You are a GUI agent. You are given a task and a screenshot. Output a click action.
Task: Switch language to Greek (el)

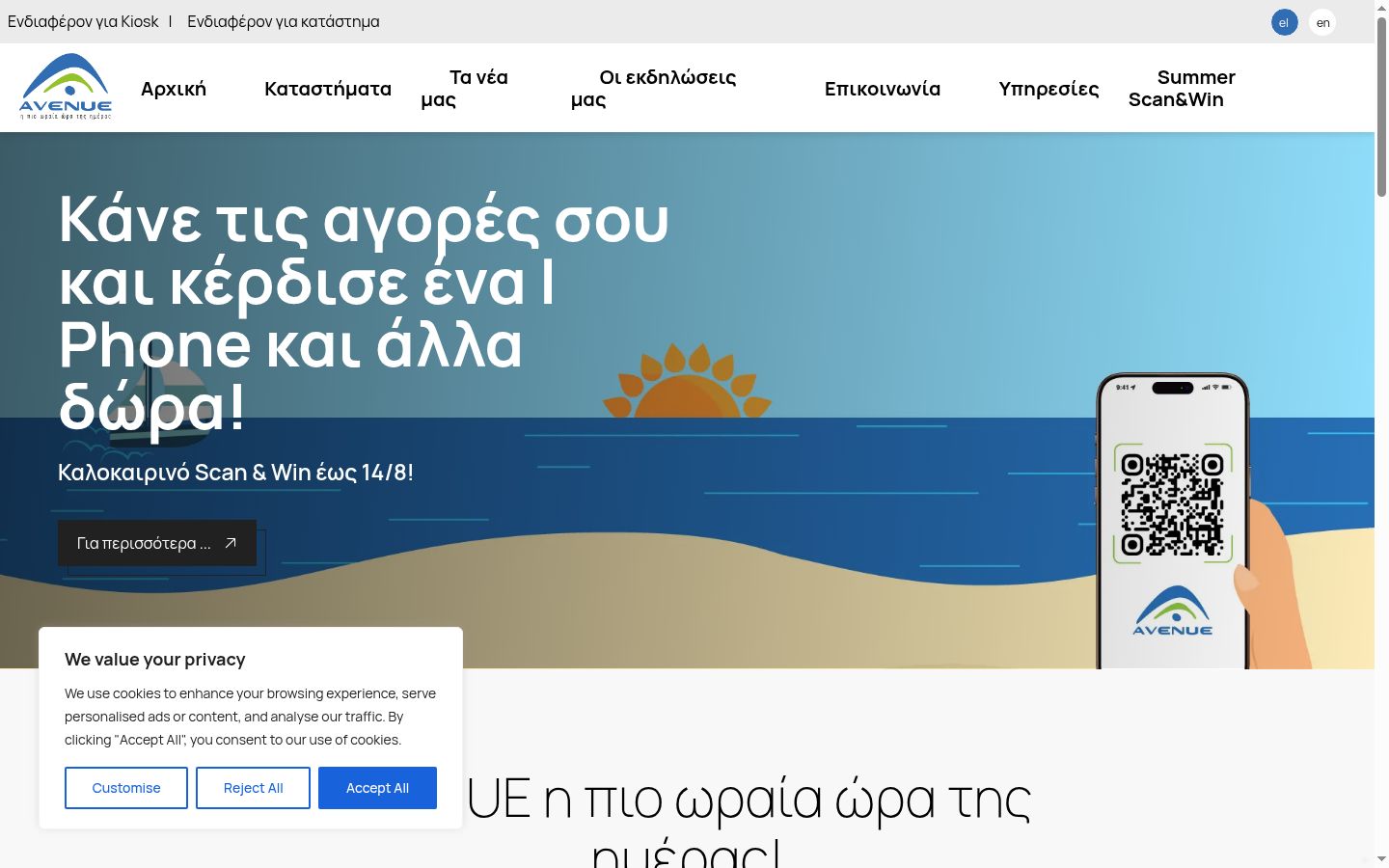[x=1284, y=22]
